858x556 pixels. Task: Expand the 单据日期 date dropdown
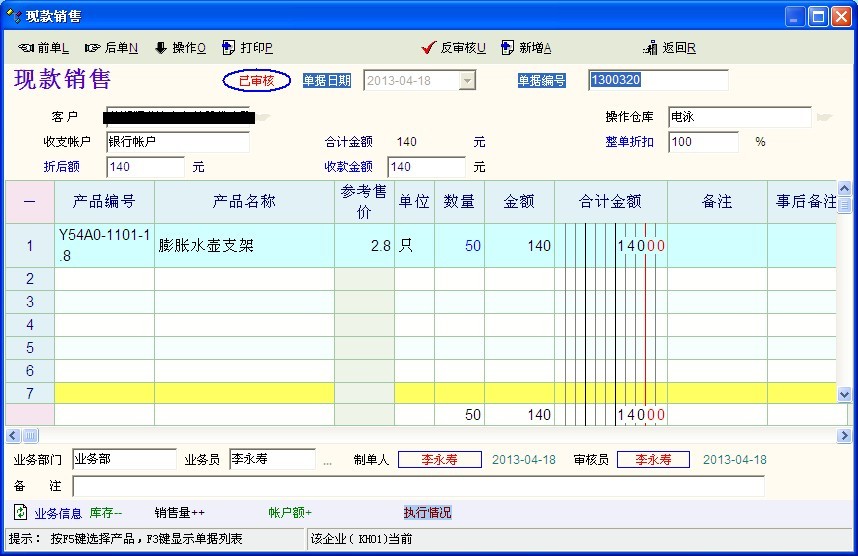[x=467, y=81]
